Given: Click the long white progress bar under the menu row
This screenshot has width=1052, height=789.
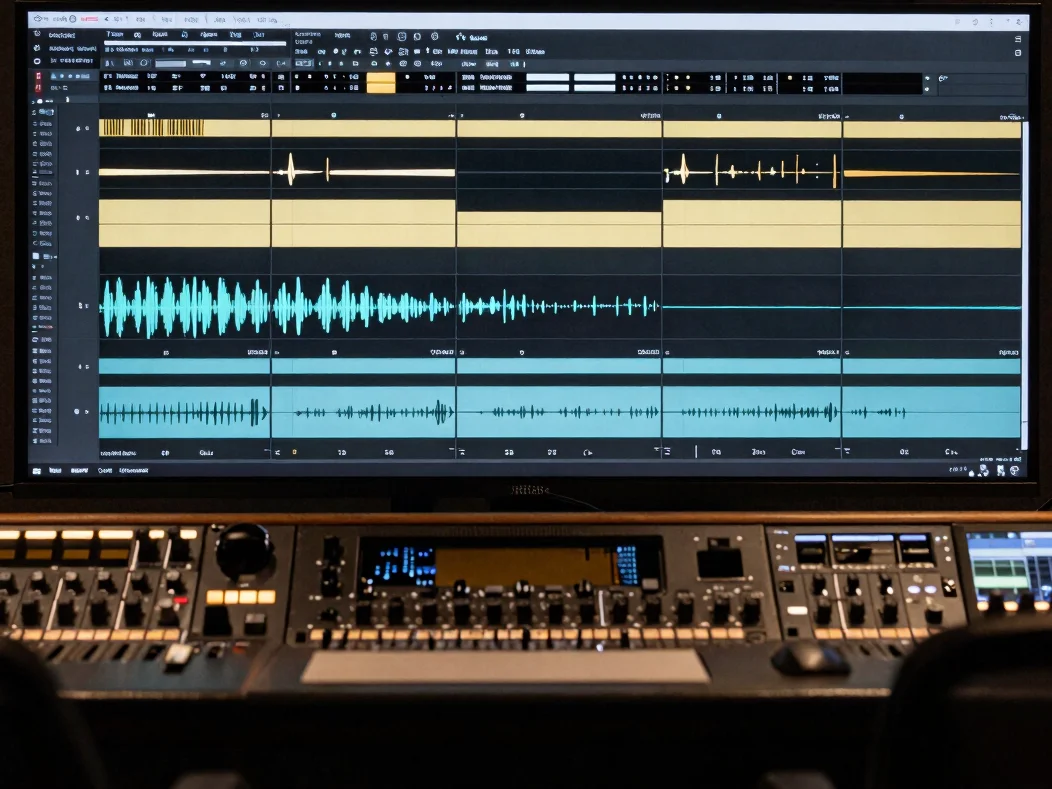Looking at the screenshot, I should coord(195,43).
